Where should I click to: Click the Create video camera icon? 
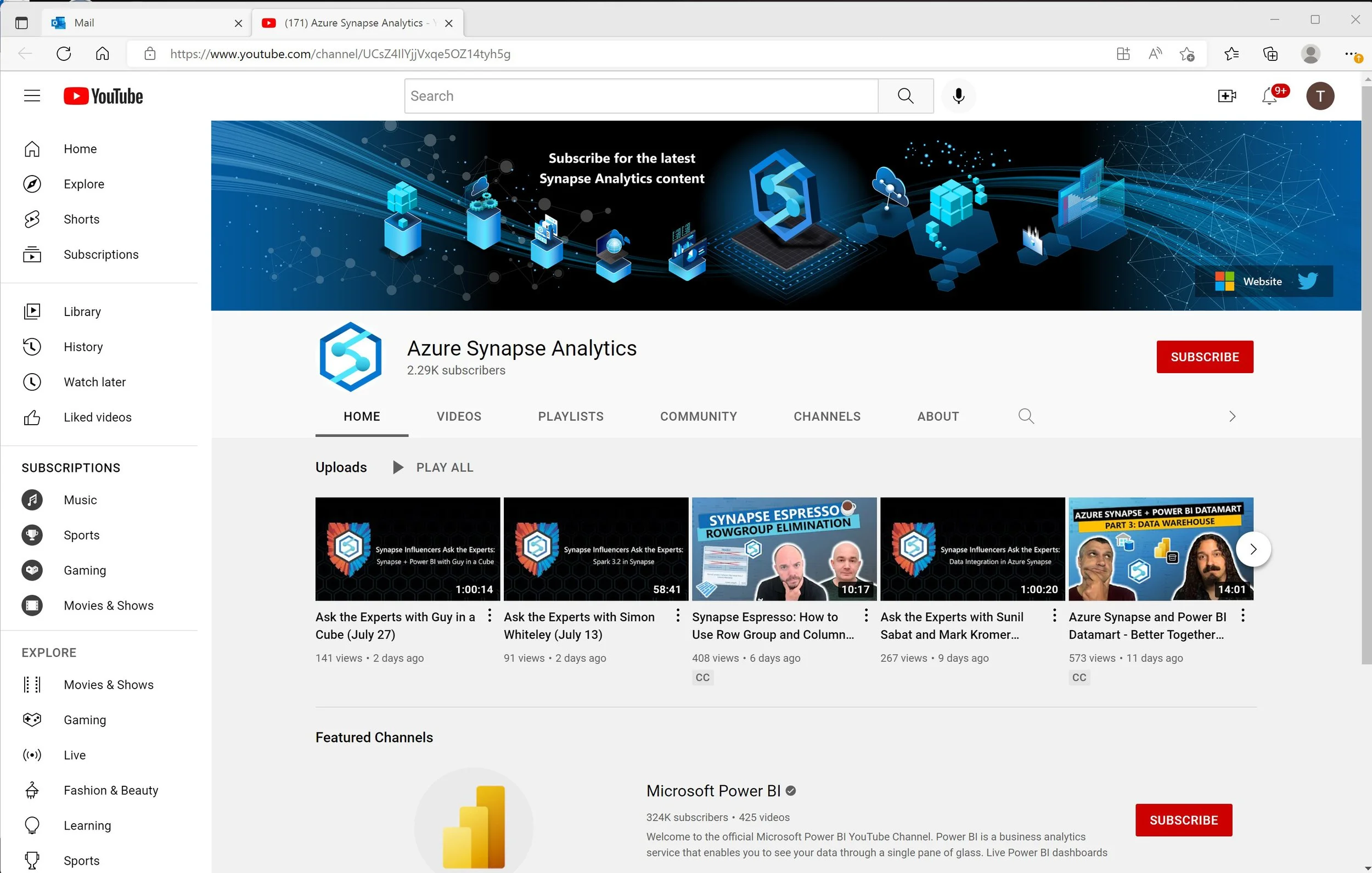(1226, 95)
